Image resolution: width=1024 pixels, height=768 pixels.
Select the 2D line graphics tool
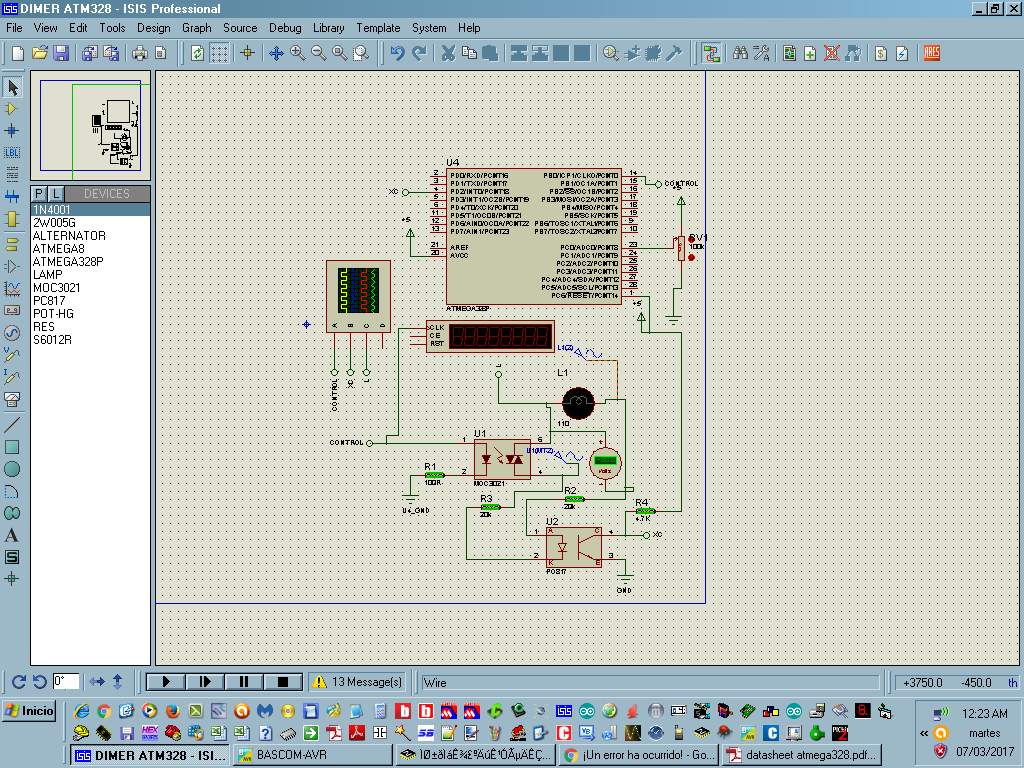pos(12,425)
